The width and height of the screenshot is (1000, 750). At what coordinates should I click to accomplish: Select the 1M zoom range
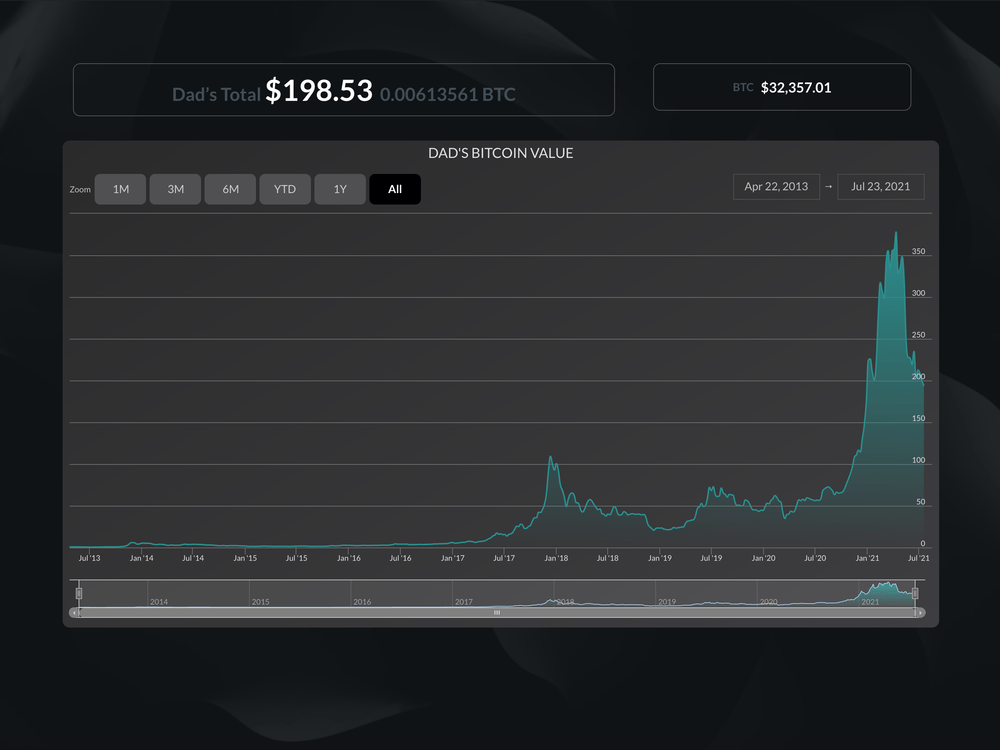tap(120, 189)
